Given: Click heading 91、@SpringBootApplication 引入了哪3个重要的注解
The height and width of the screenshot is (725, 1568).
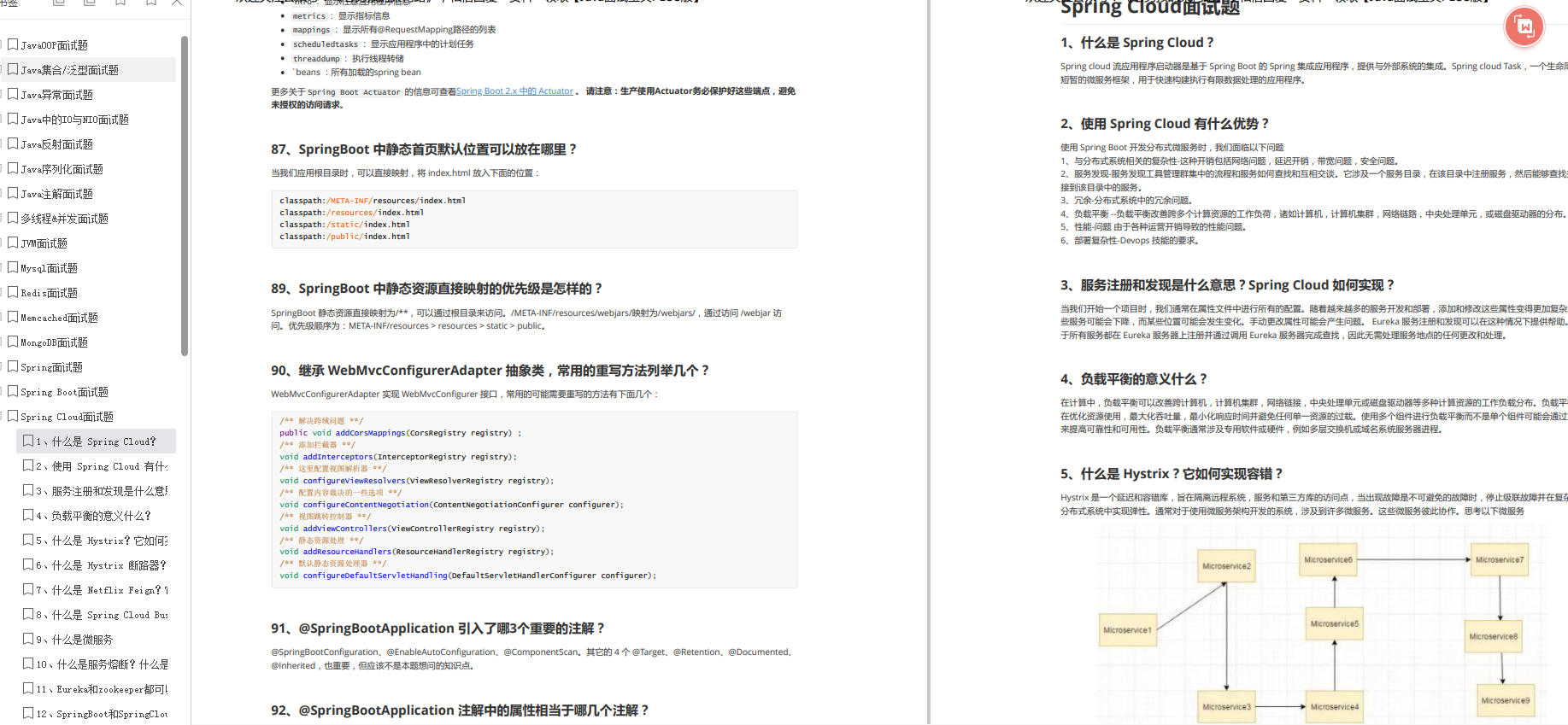Looking at the screenshot, I should [x=438, y=629].
